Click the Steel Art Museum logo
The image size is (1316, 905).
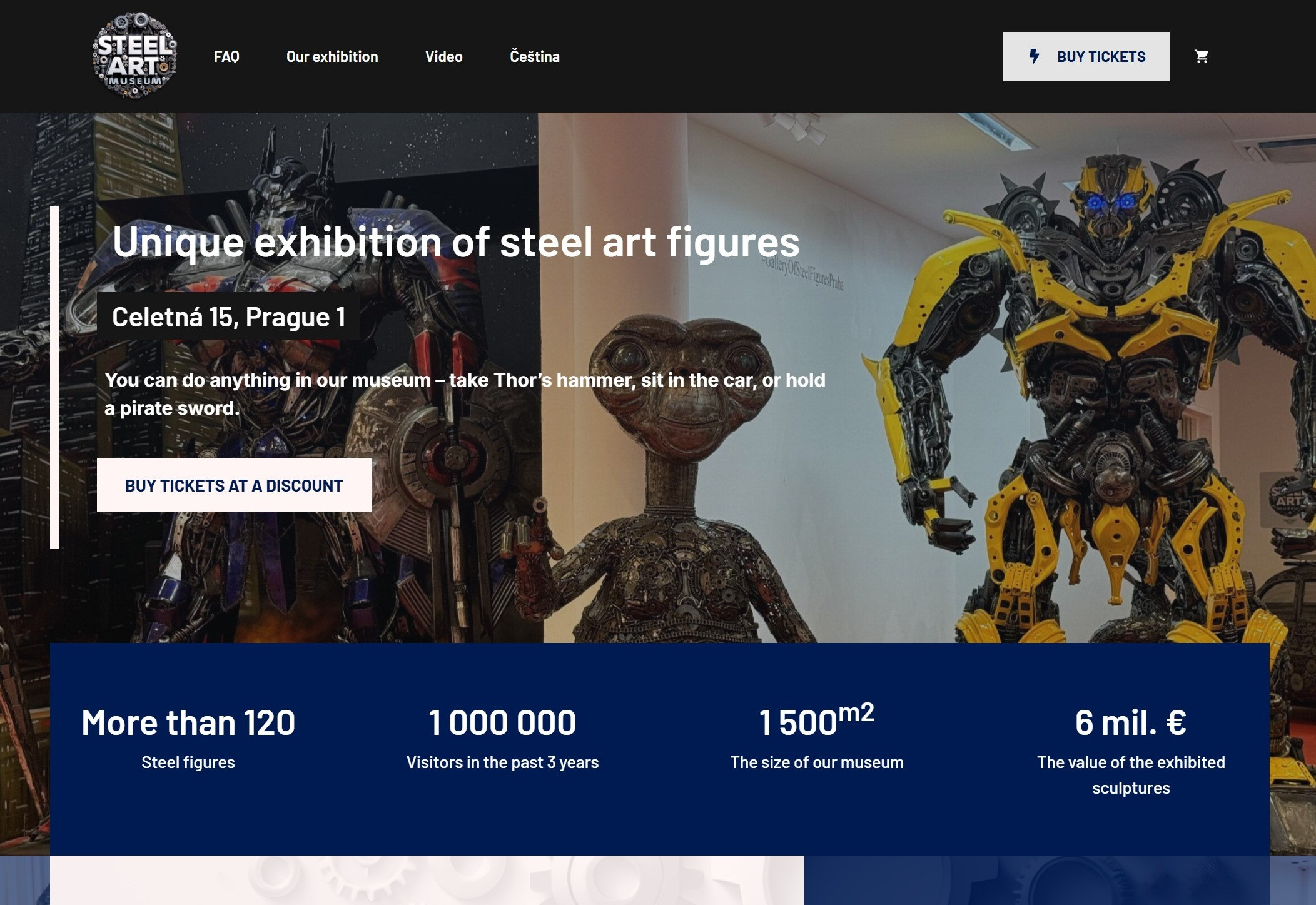coord(134,56)
